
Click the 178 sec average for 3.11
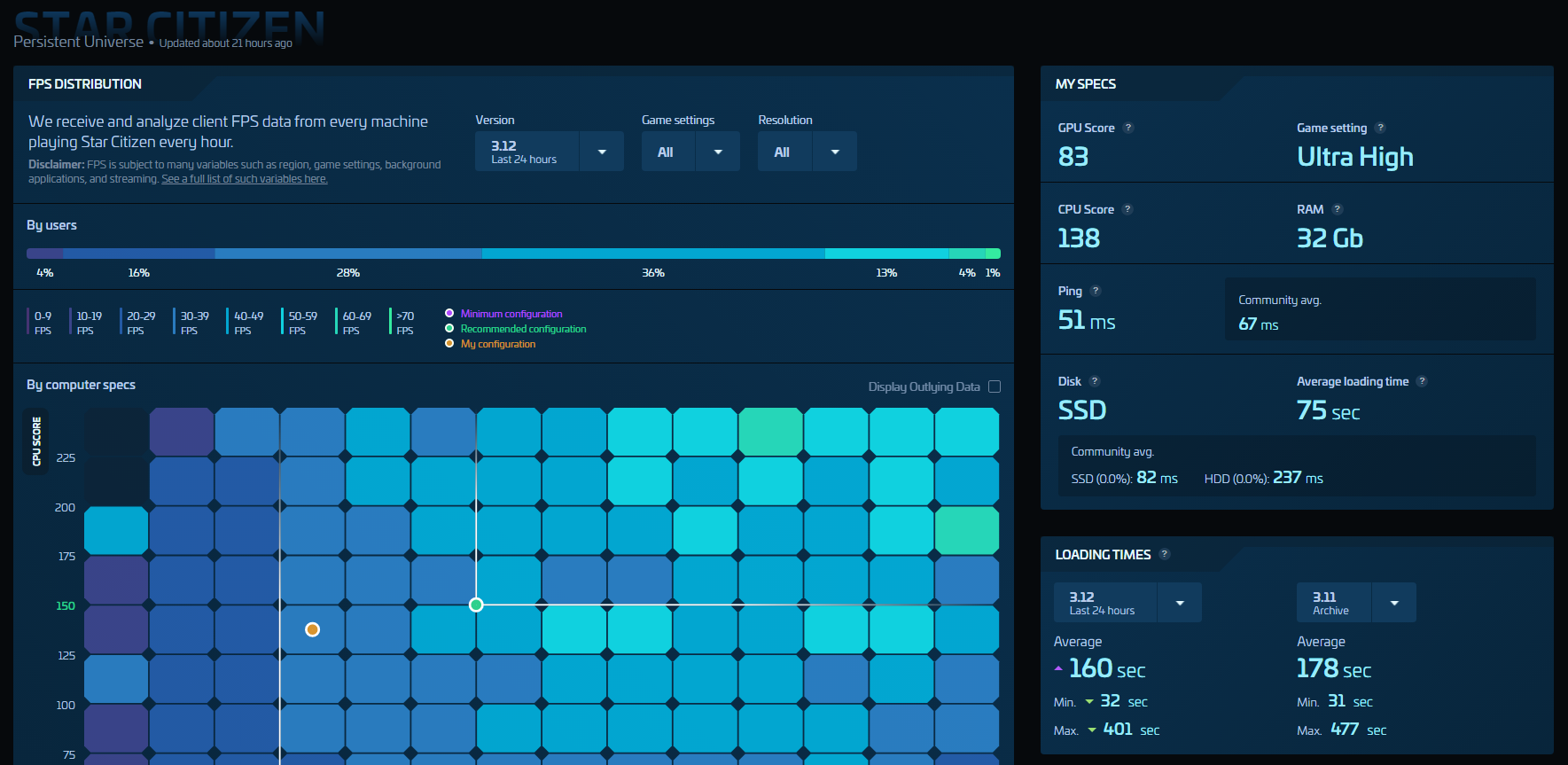[1334, 668]
